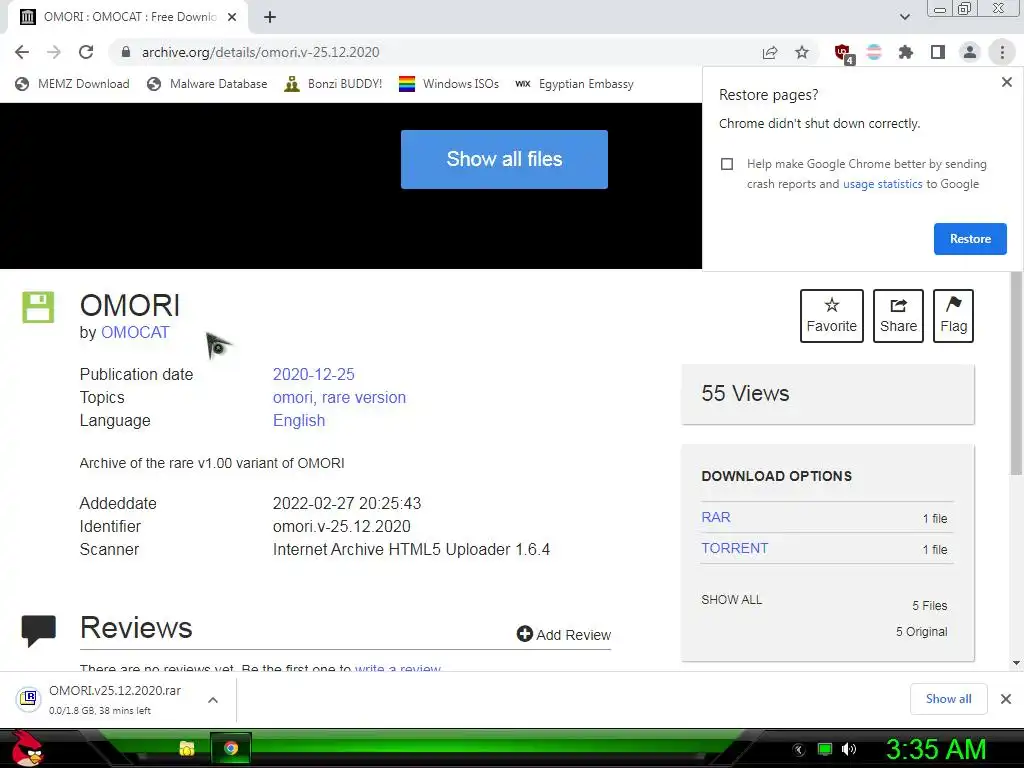Favorite this item with the star button
Image resolution: width=1024 pixels, height=768 pixels.
831,315
